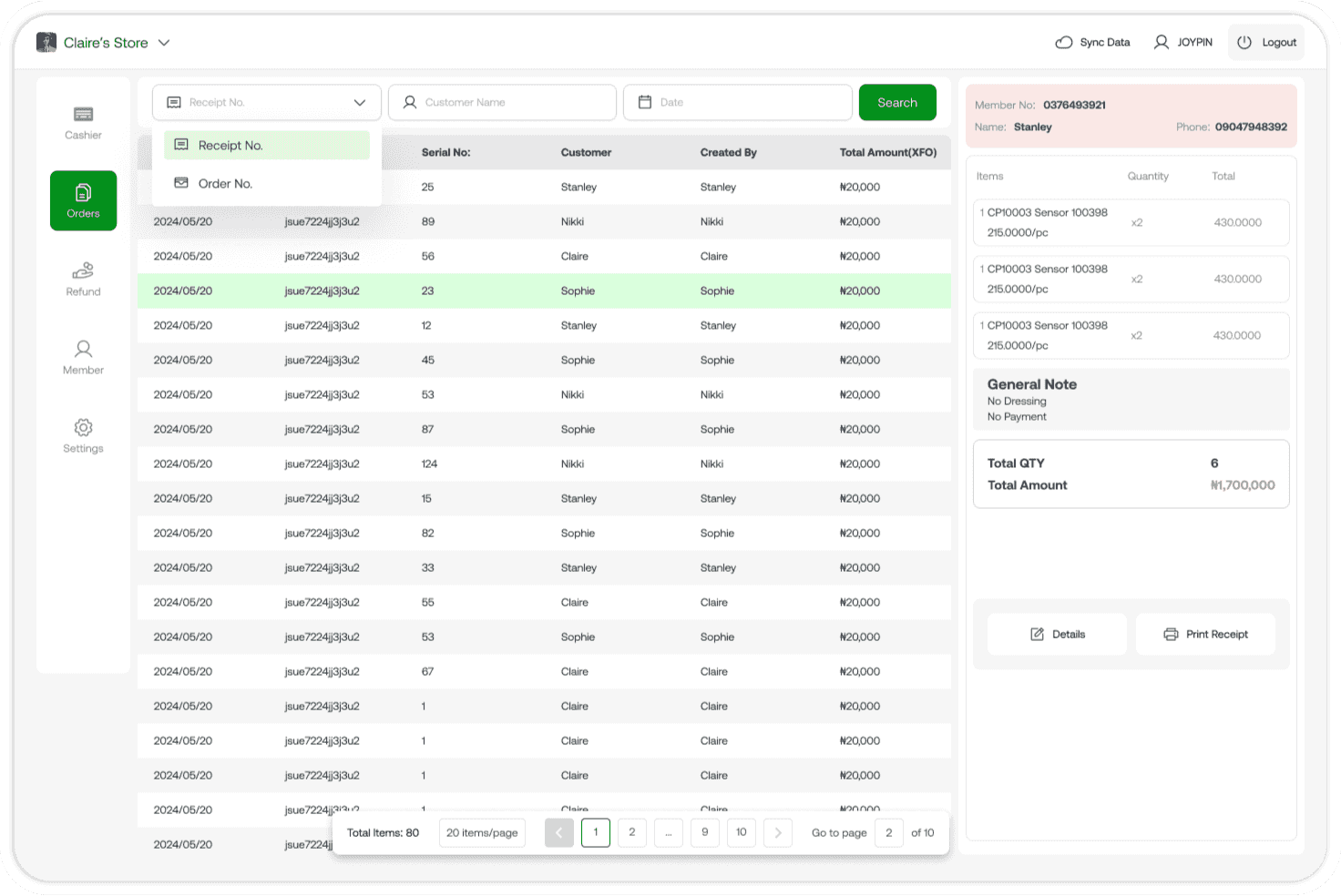
Task: Select the order row with serial 55
Action: 544,602
